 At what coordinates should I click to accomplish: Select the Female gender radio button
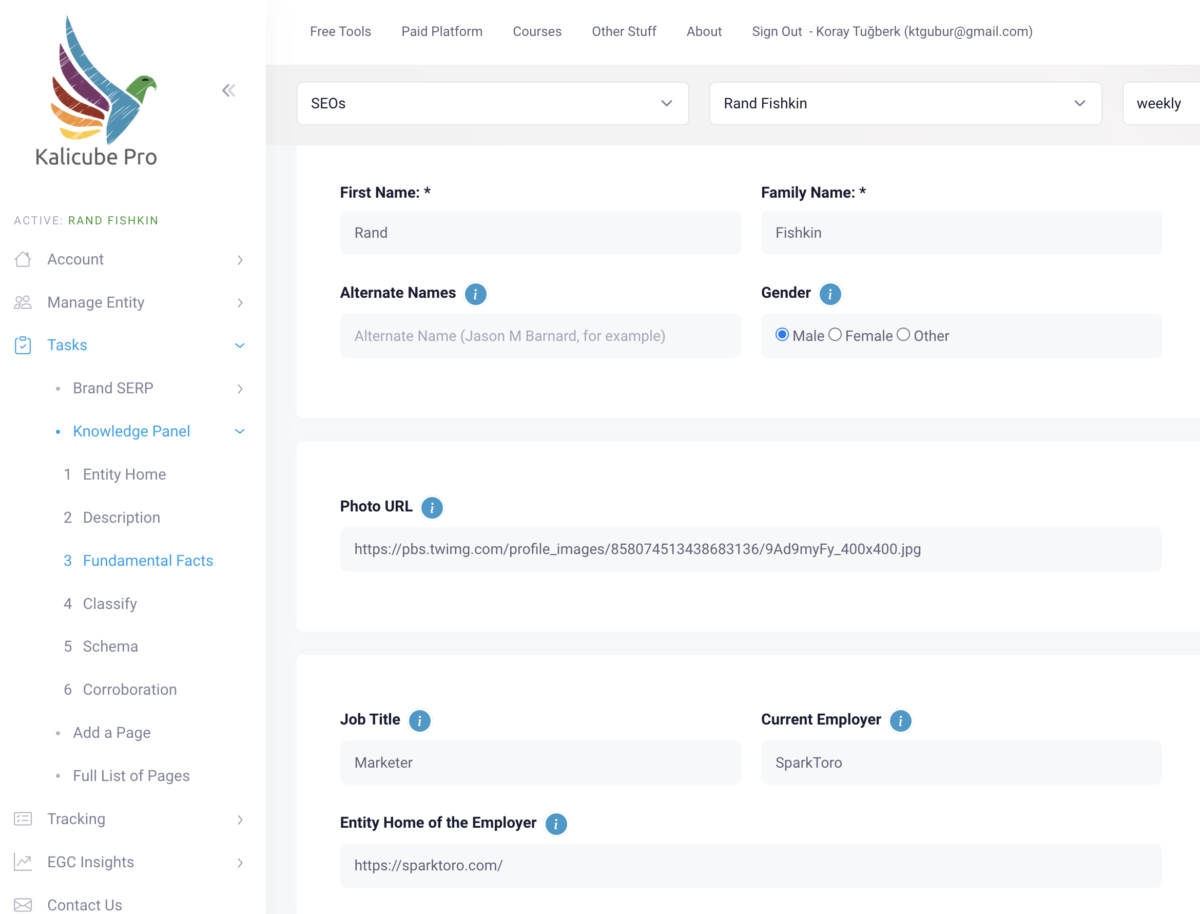835,335
